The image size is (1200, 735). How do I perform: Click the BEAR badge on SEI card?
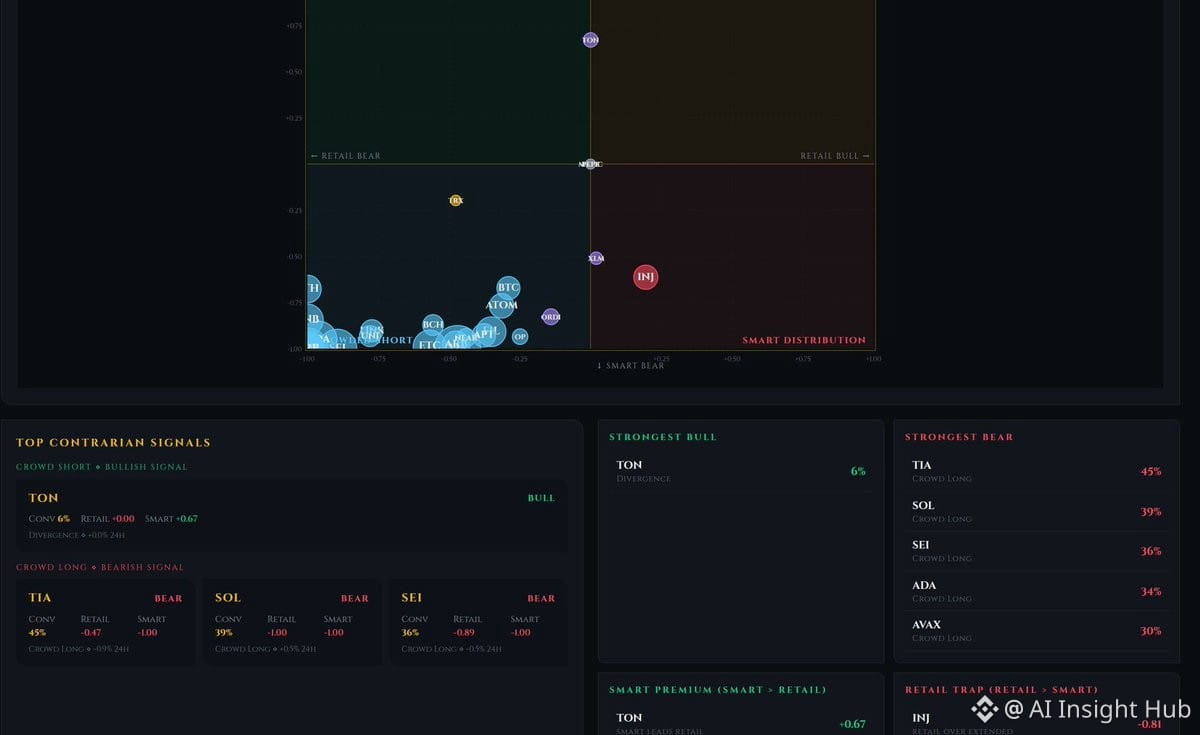pyautogui.click(x=541, y=599)
